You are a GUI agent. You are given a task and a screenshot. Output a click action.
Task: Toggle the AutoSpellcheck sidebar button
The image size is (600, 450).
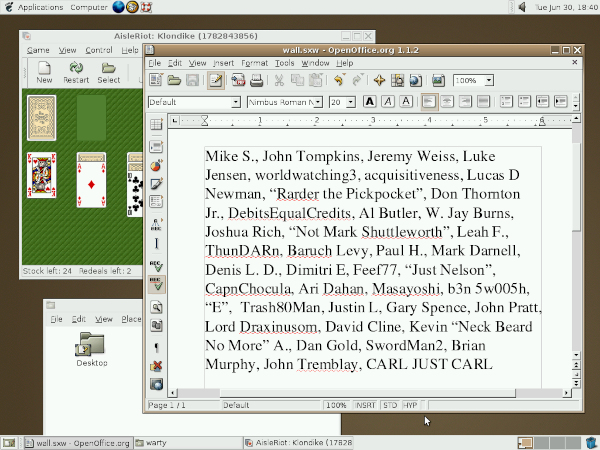[x=157, y=285]
